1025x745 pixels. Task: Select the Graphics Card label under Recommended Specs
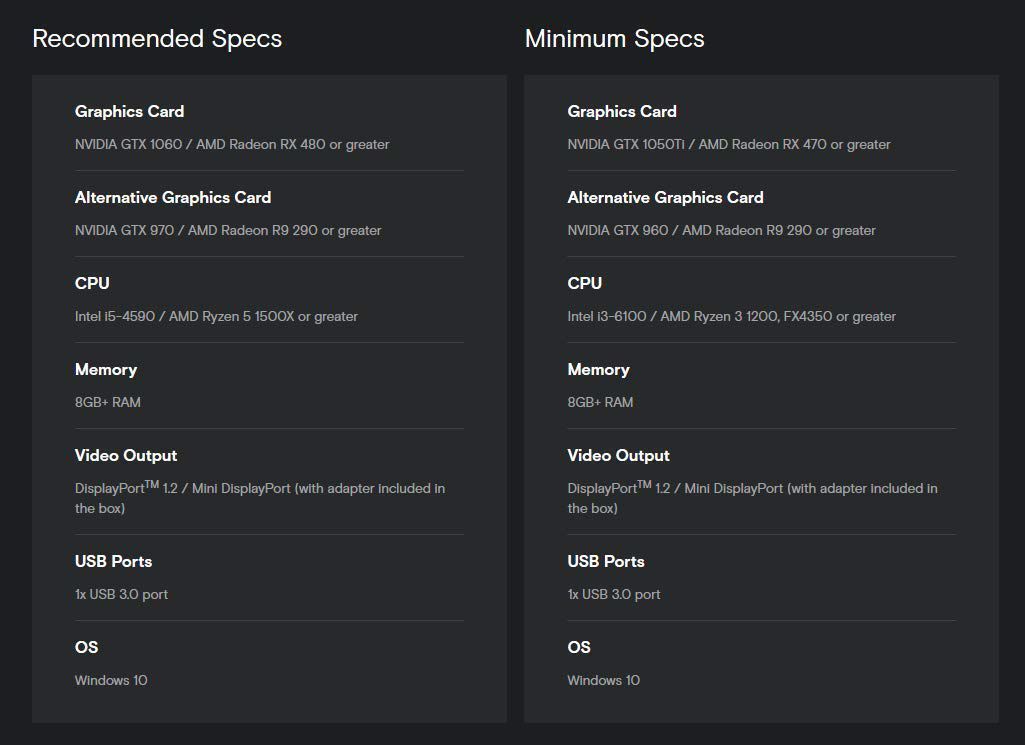pos(129,111)
